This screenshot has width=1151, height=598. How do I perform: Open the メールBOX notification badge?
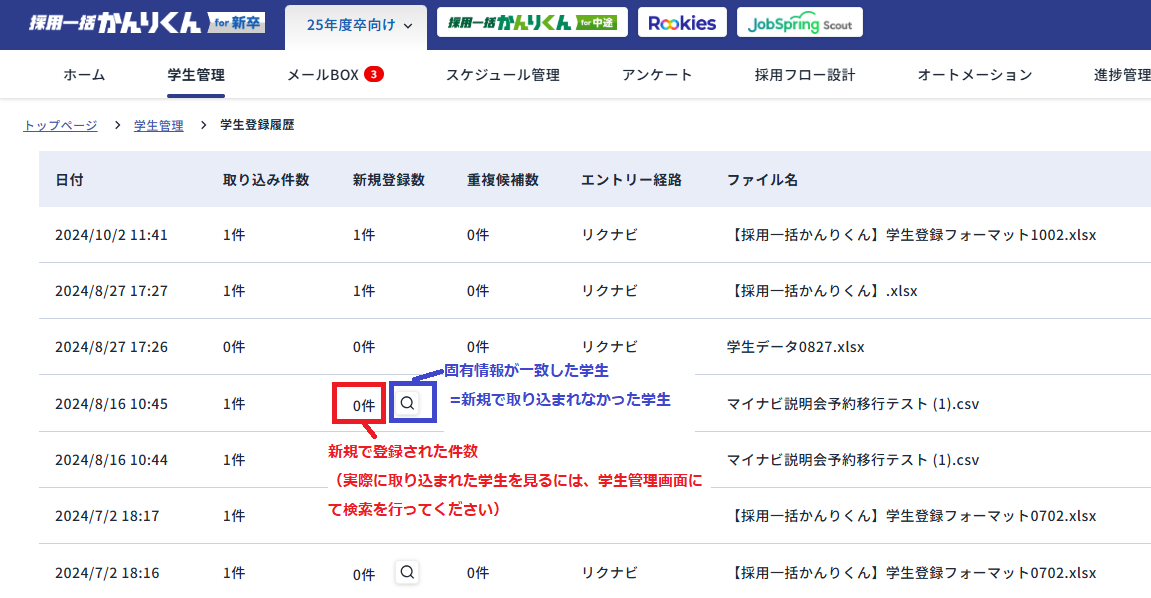pos(372,73)
